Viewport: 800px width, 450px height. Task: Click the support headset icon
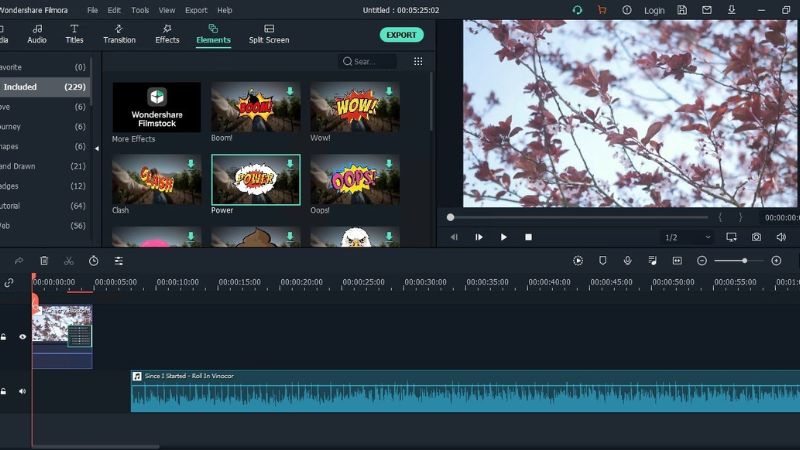(577, 10)
